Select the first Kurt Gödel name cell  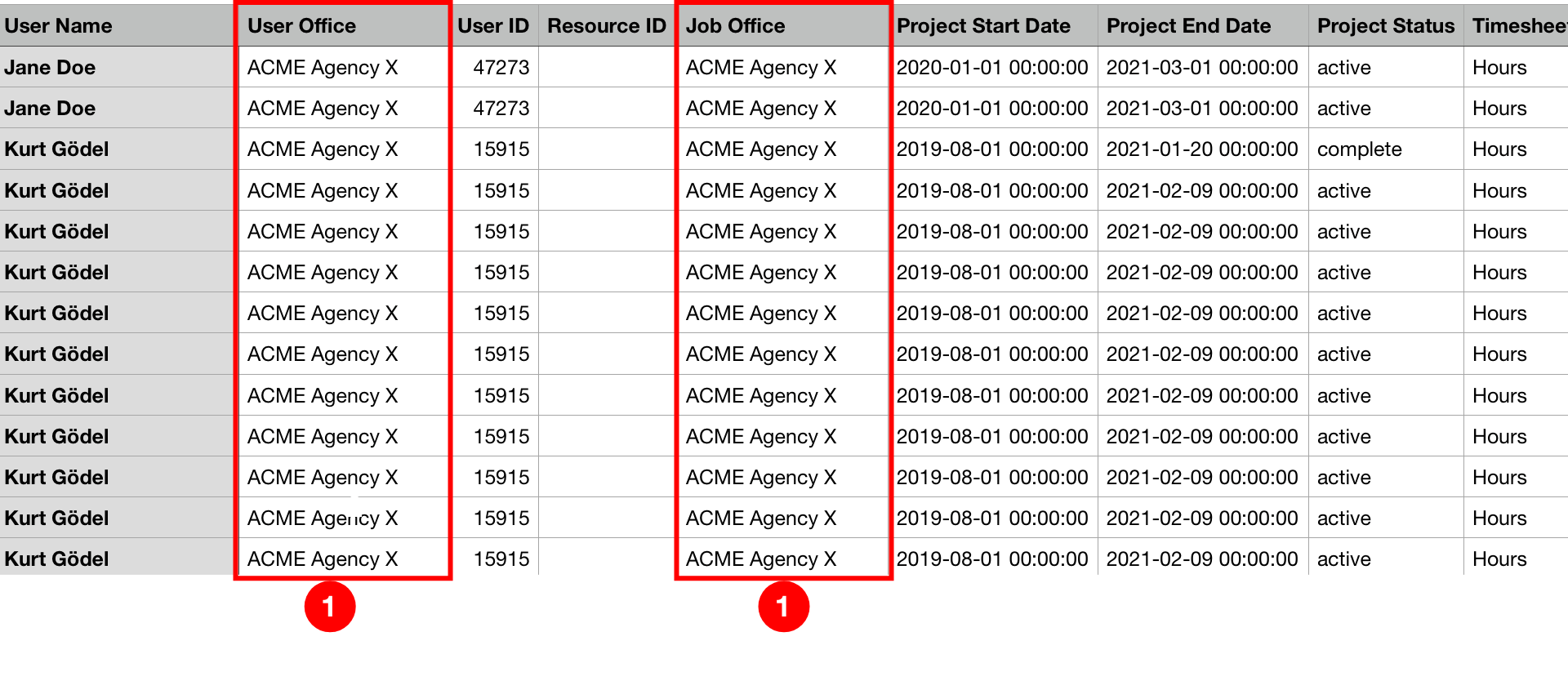[x=117, y=149]
